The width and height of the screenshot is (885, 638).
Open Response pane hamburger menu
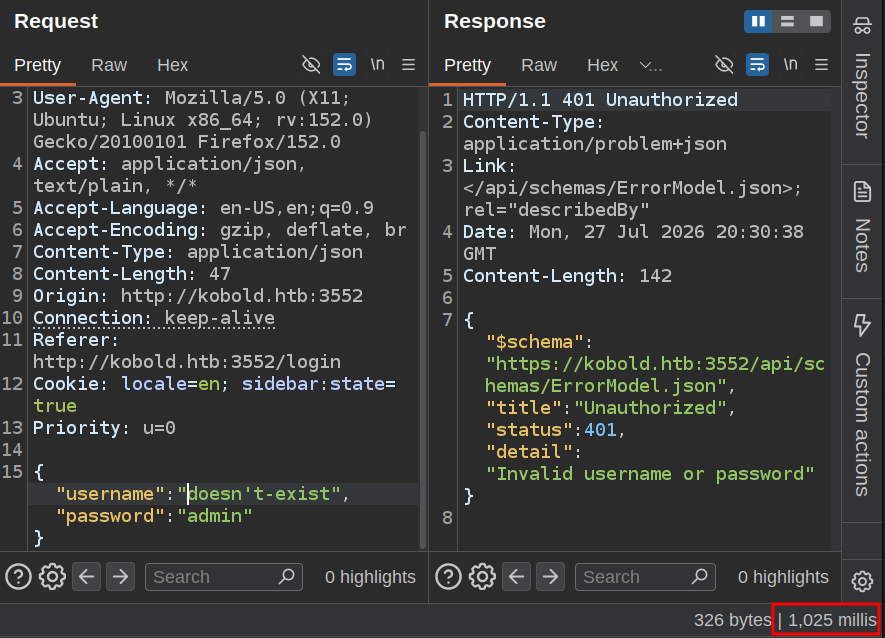click(x=822, y=64)
